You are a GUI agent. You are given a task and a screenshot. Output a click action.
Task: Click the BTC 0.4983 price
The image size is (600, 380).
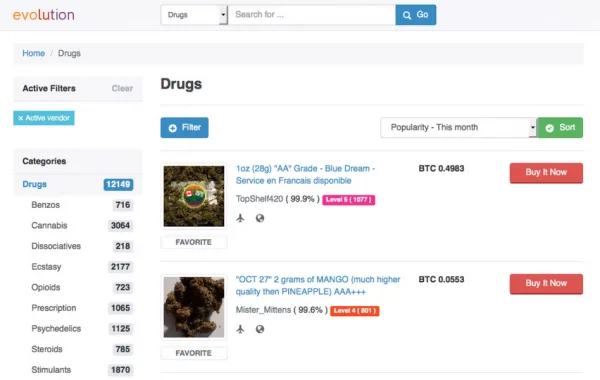point(441,168)
